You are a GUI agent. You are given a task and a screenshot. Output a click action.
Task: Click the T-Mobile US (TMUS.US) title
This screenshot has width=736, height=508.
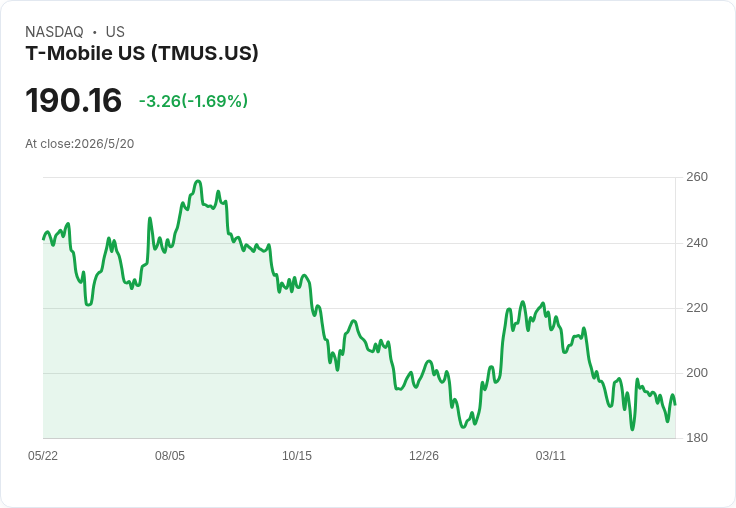[142, 53]
